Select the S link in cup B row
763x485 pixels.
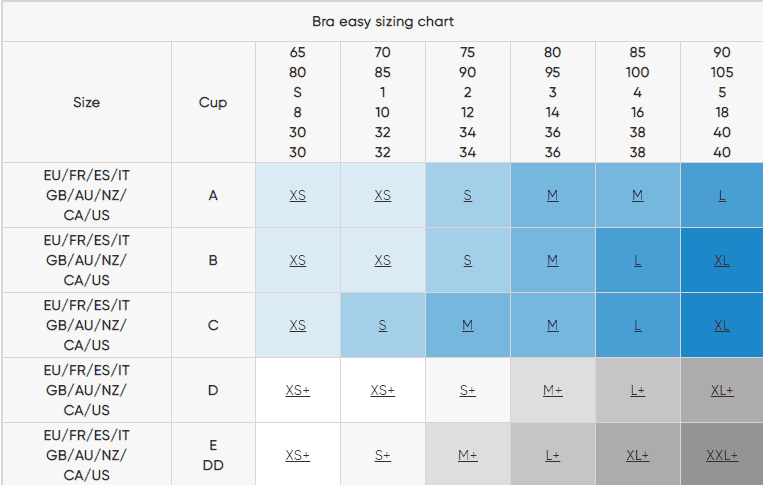(468, 260)
